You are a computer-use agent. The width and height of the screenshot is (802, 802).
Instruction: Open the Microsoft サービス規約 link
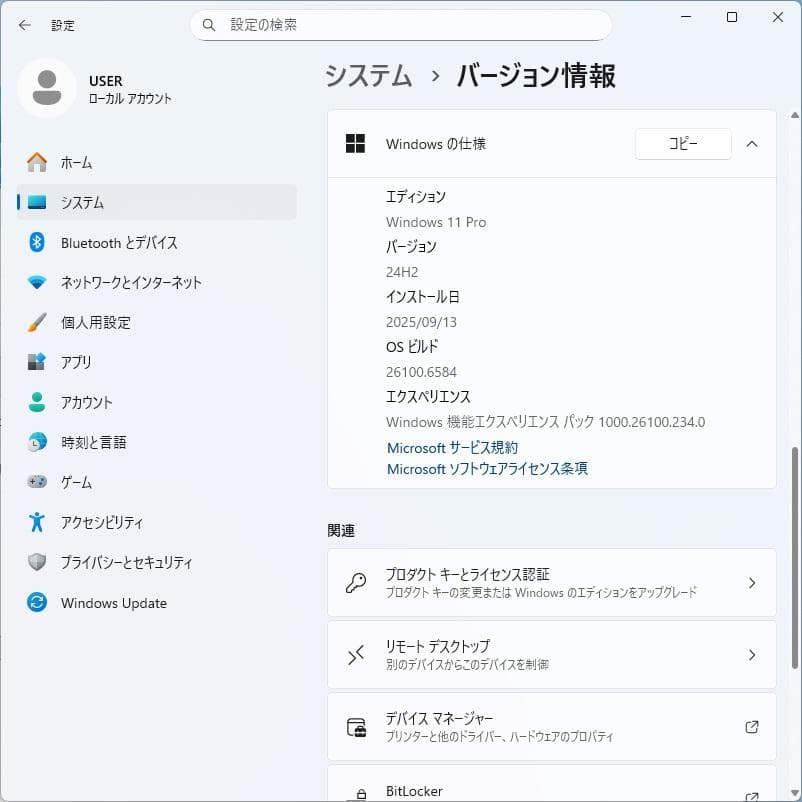click(x=452, y=447)
